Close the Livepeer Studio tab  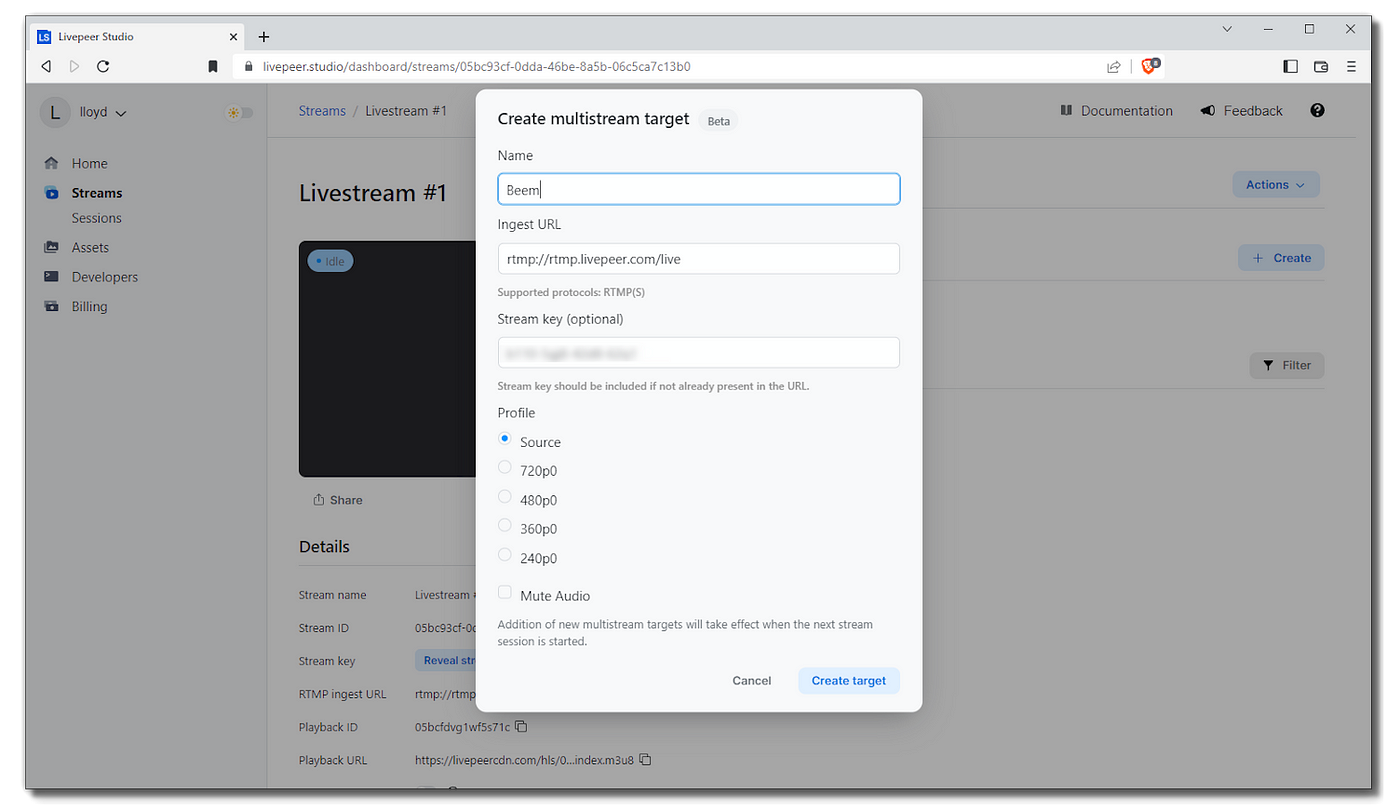click(x=234, y=37)
